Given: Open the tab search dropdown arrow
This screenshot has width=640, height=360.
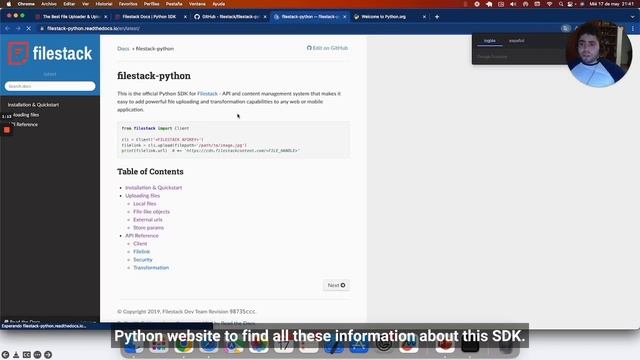Looking at the screenshot, I should (633, 17).
